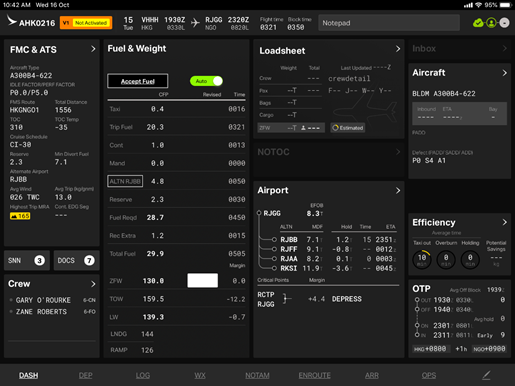Screen dimensions: 515x386
Task: Switch to the DEP tab
Action: [x=86, y=375]
